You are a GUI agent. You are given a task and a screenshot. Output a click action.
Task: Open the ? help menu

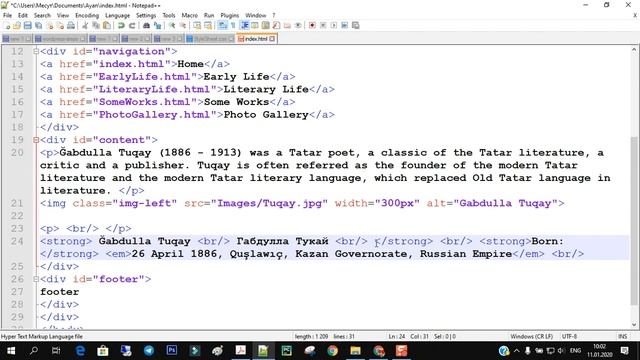273,16
